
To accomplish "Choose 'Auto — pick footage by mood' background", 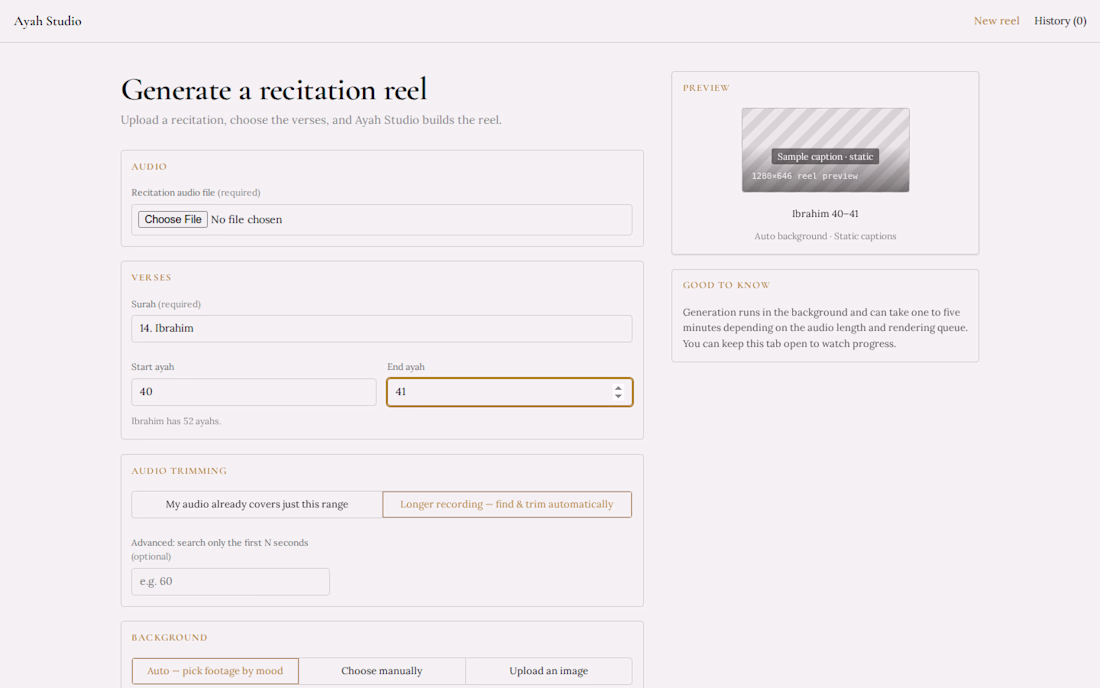I will [215, 670].
